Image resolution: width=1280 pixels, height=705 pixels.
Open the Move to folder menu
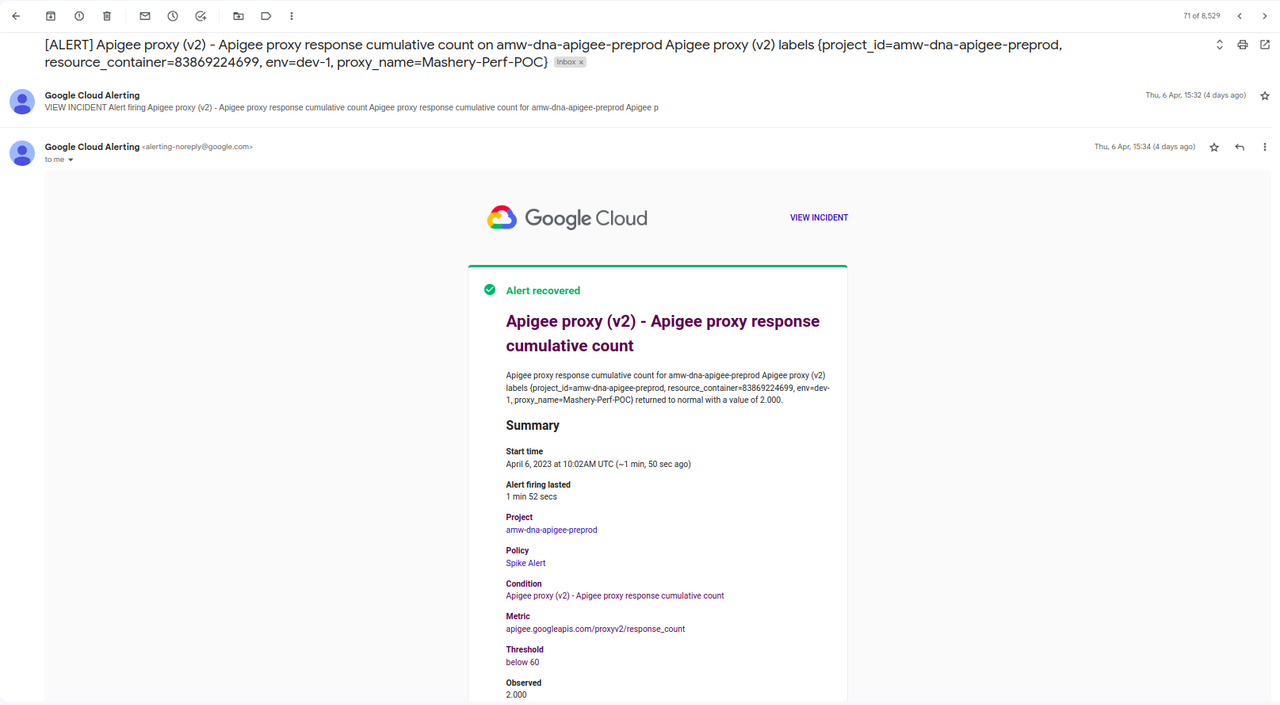point(238,16)
